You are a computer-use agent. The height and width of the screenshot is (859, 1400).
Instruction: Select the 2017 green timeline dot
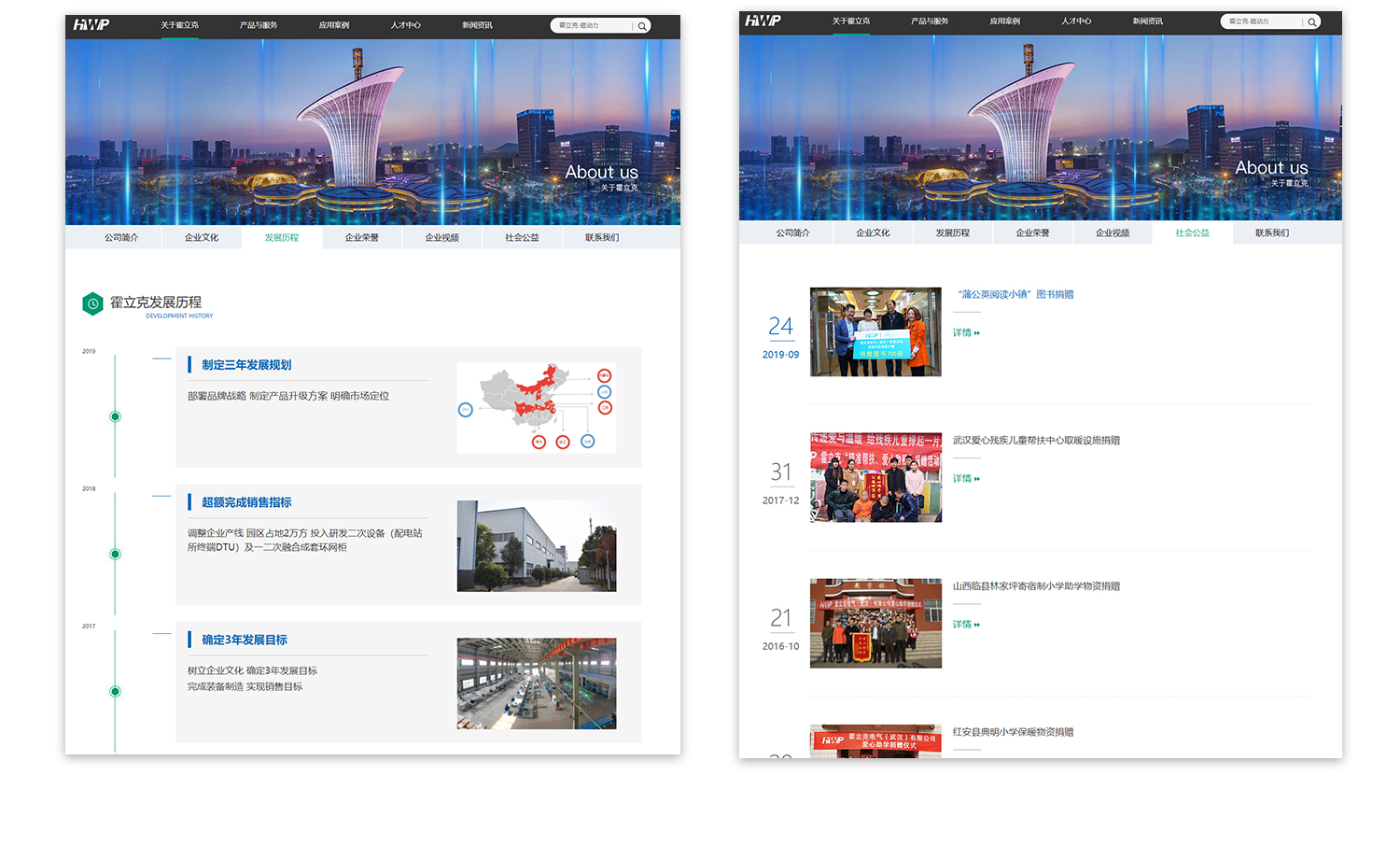pyautogui.click(x=115, y=692)
